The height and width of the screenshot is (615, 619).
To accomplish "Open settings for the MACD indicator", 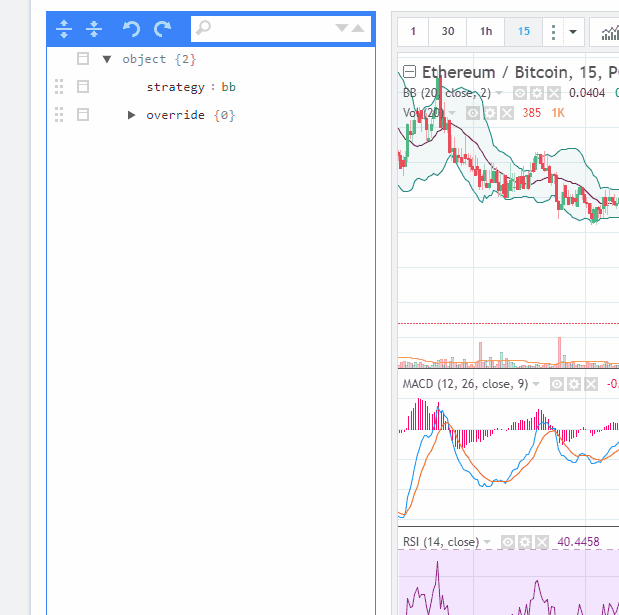I will coord(574,384).
